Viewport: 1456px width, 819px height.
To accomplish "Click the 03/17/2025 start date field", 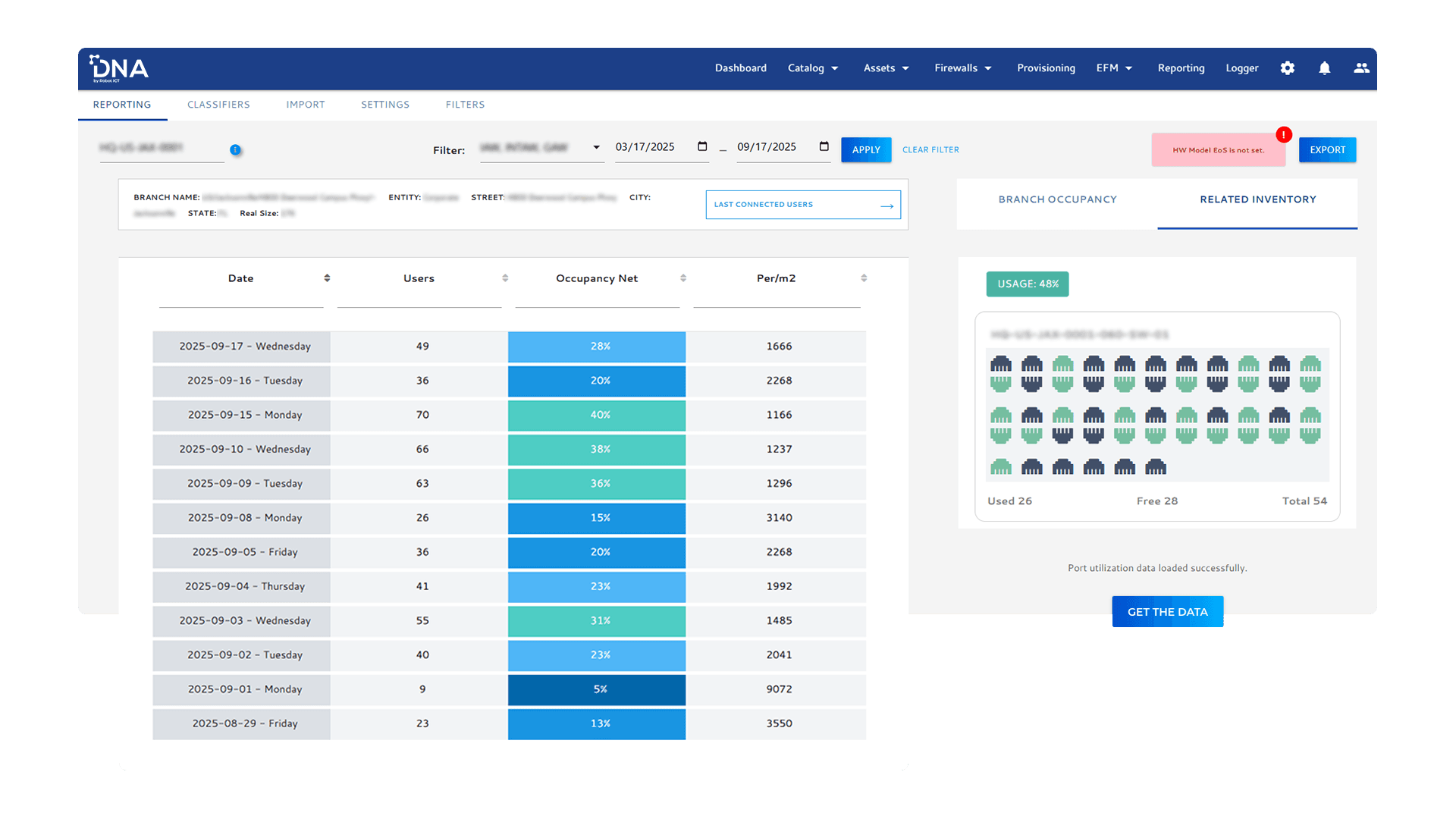I will 661,147.
